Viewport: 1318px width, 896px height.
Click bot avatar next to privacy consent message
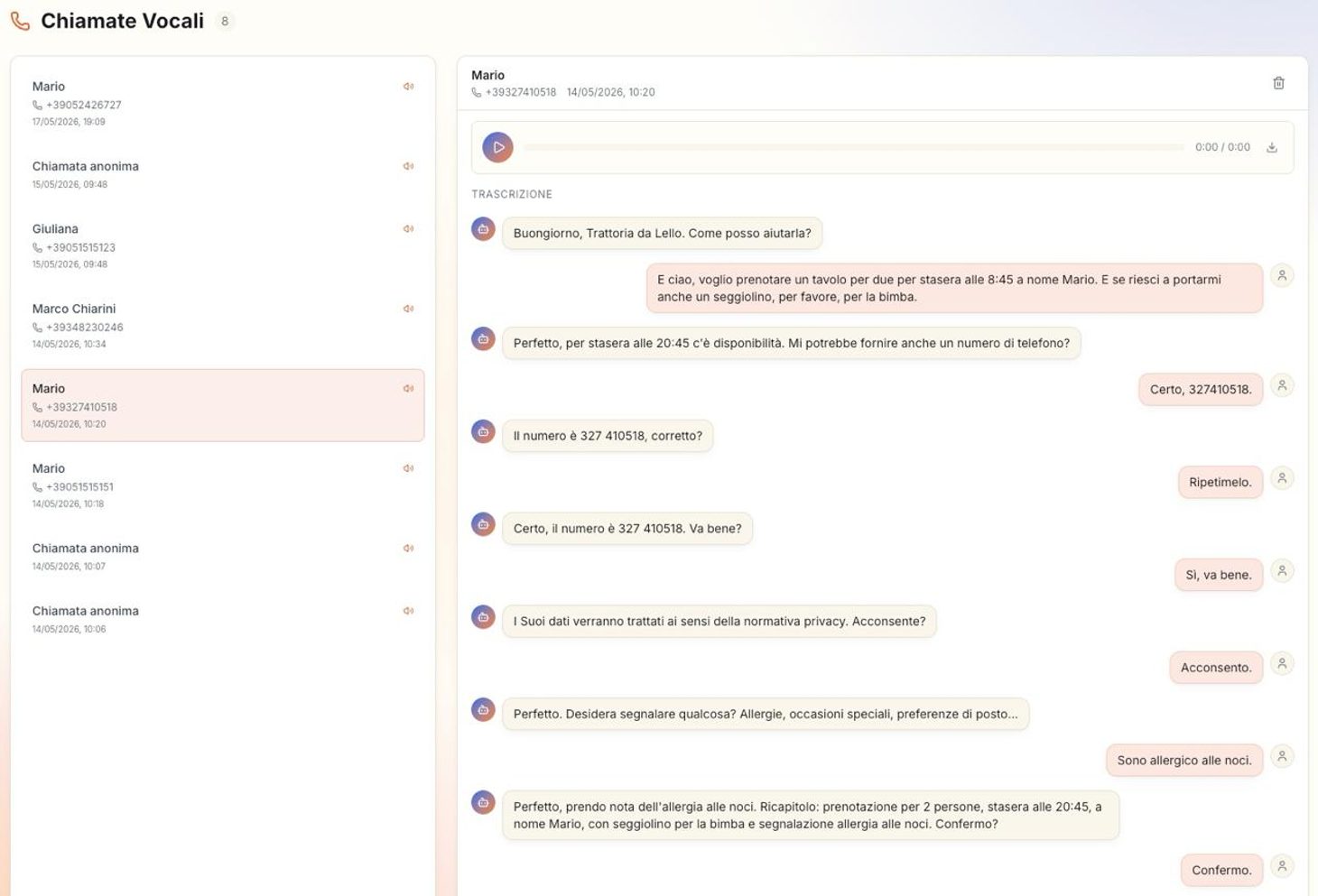483,617
